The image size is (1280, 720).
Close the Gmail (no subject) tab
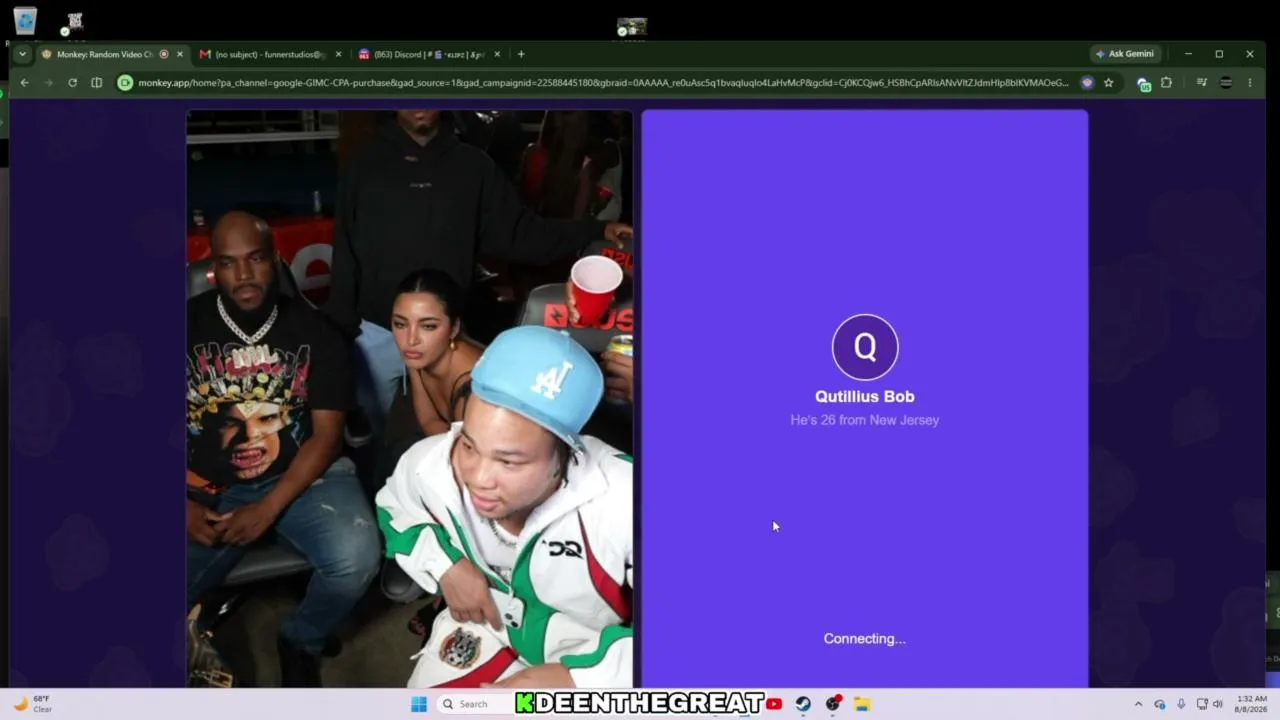coord(338,54)
